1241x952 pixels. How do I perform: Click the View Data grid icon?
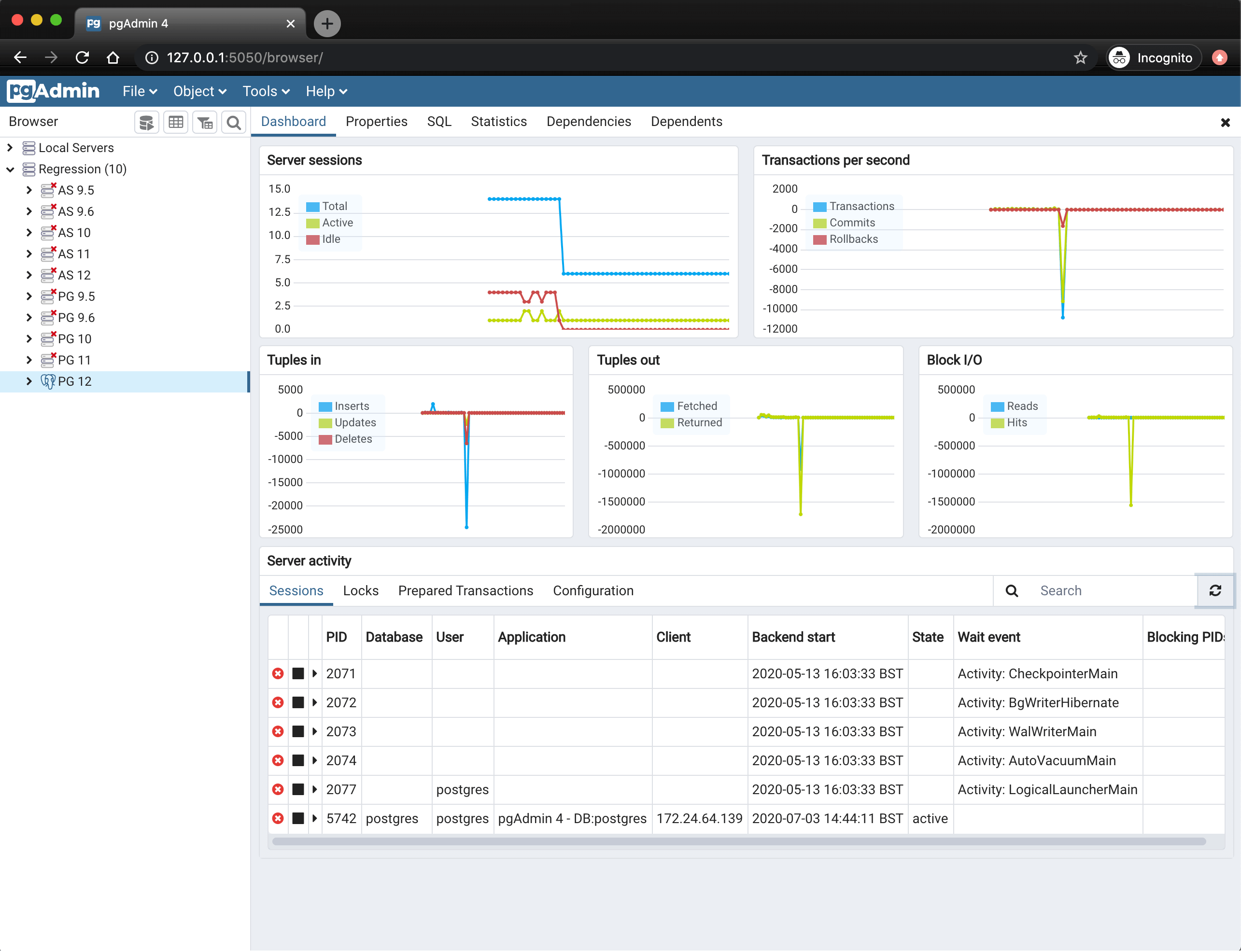coord(176,122)
